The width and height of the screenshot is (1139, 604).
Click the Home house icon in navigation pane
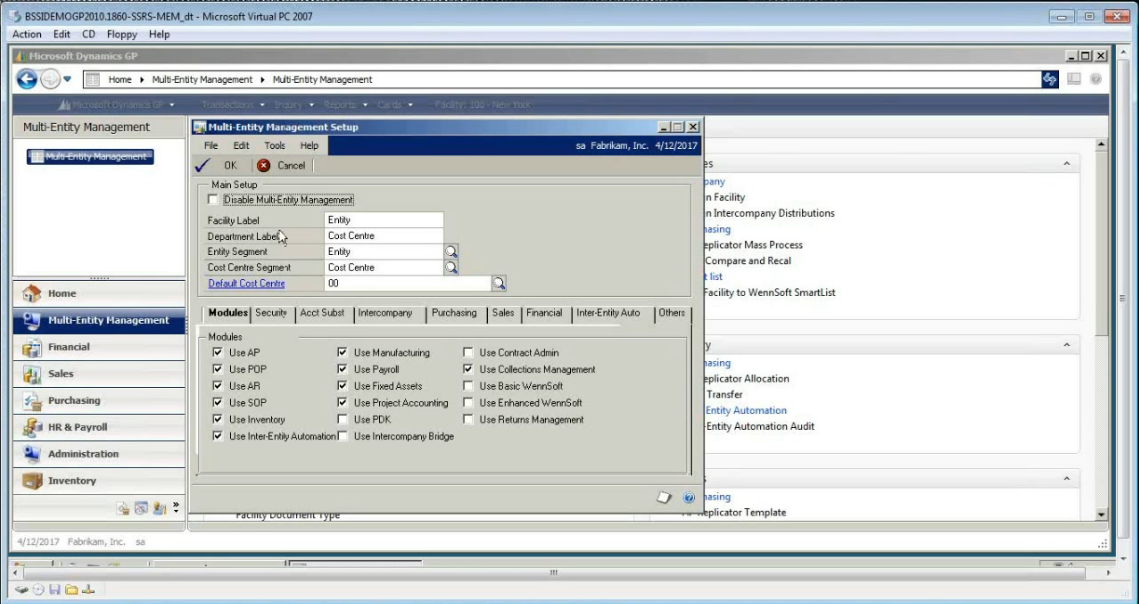(x=31, y=294)
